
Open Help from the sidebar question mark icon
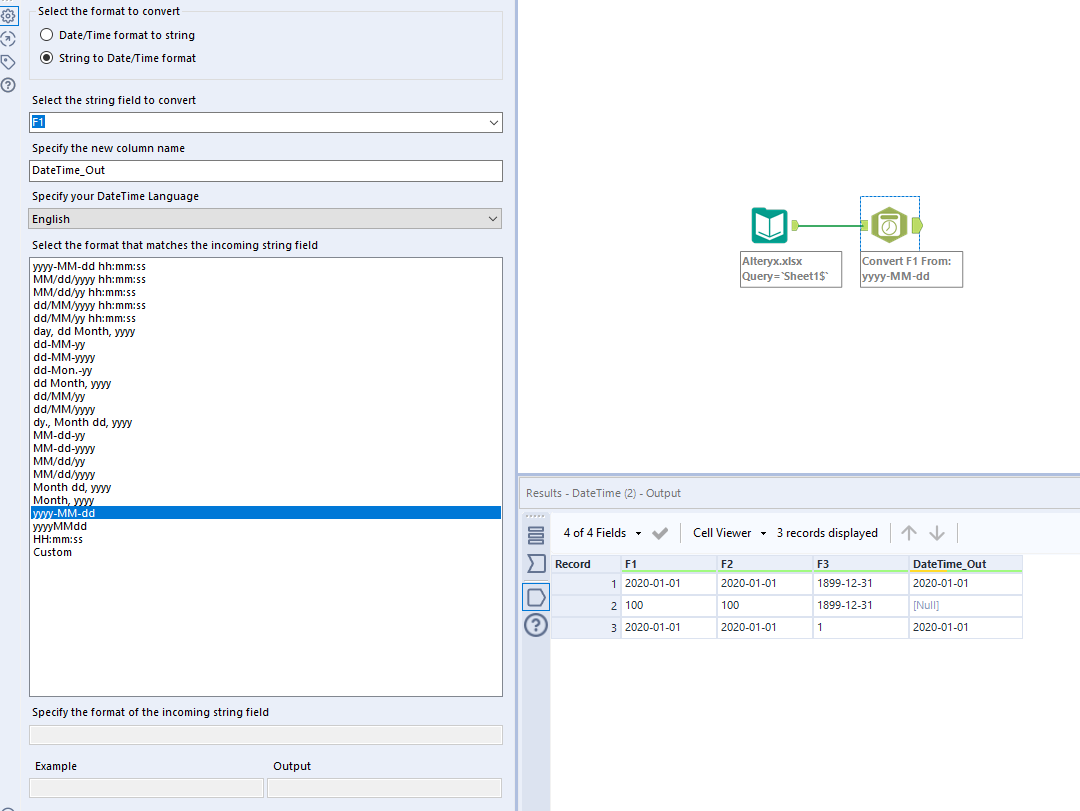[x=9, y=85]
